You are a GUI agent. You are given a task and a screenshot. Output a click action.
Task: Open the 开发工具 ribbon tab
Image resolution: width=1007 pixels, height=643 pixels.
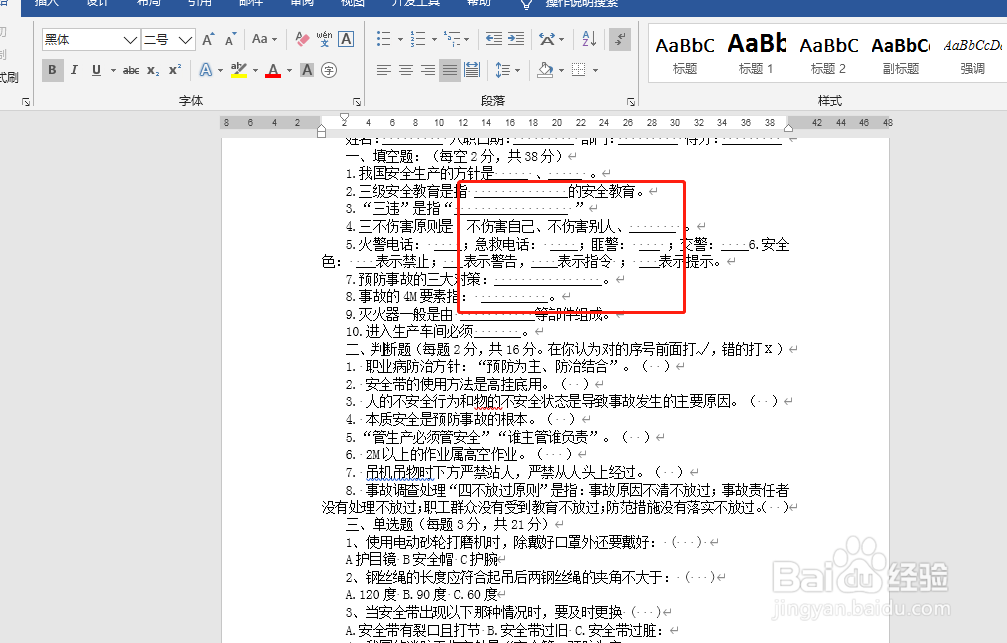416,3
